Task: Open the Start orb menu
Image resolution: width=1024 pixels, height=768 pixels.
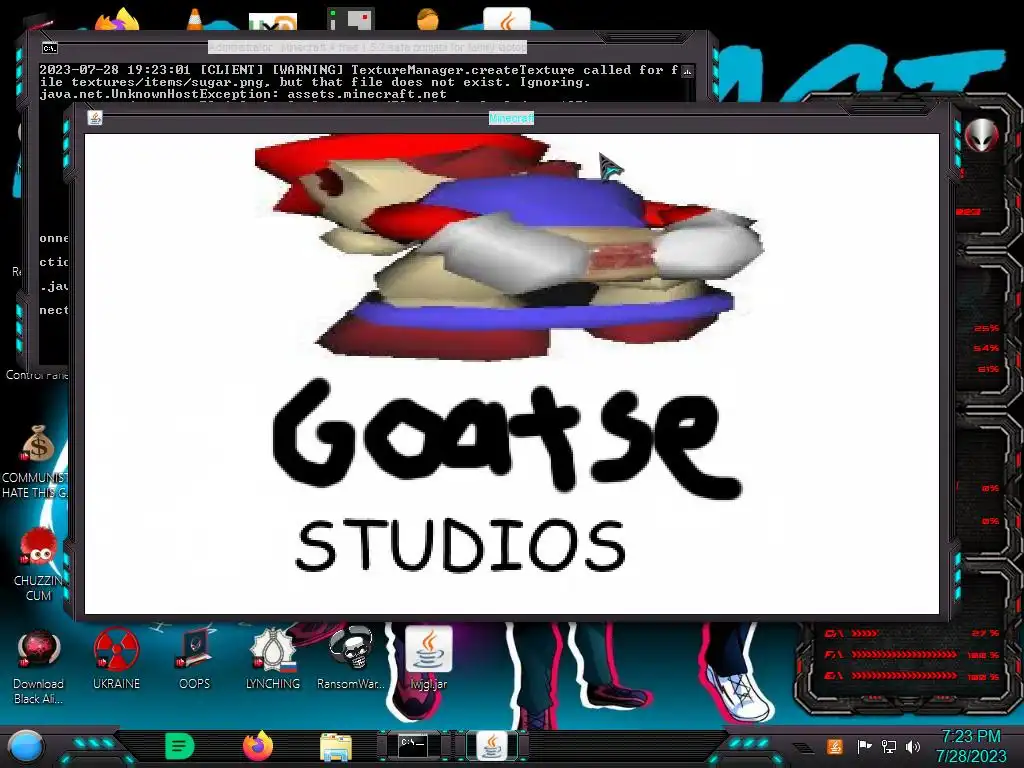Action: [x=25, y=746]
